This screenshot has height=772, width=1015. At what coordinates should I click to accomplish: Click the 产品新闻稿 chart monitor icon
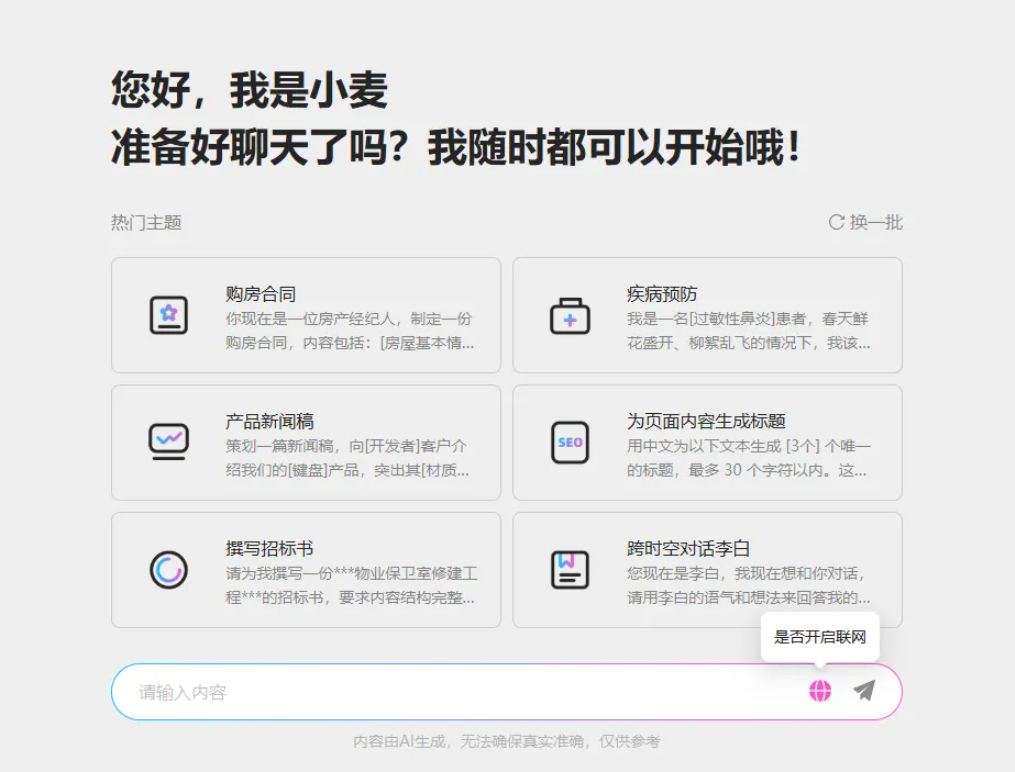click(169, 442)
